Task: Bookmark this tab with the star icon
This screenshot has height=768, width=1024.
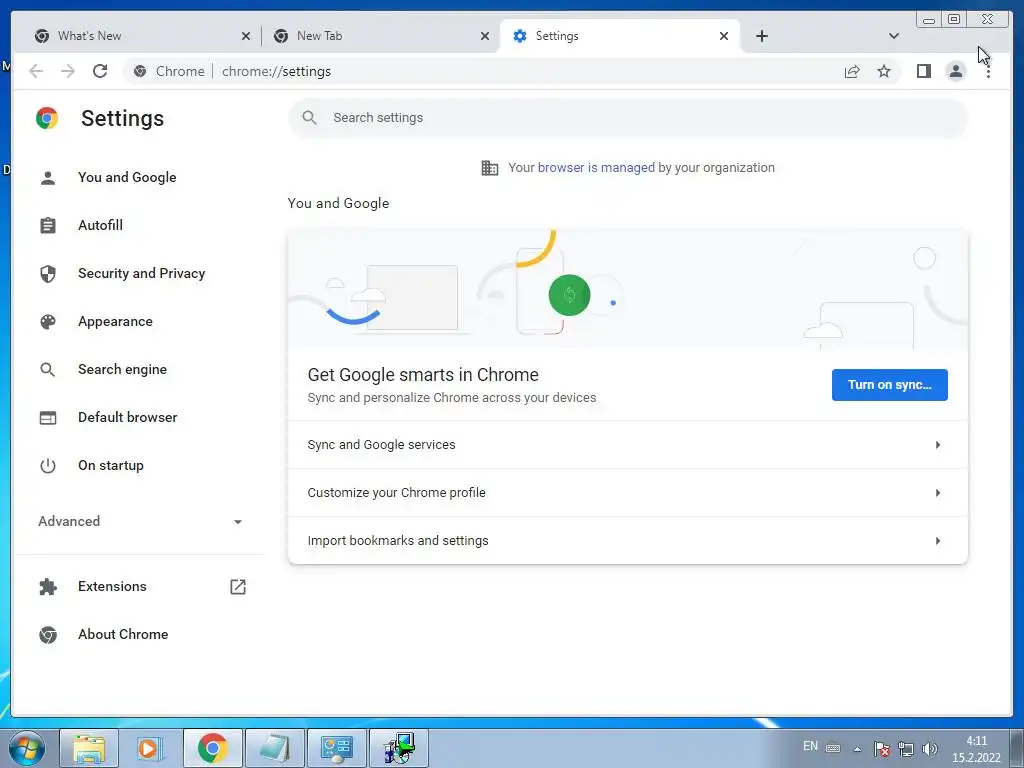Action: point(884,71)
